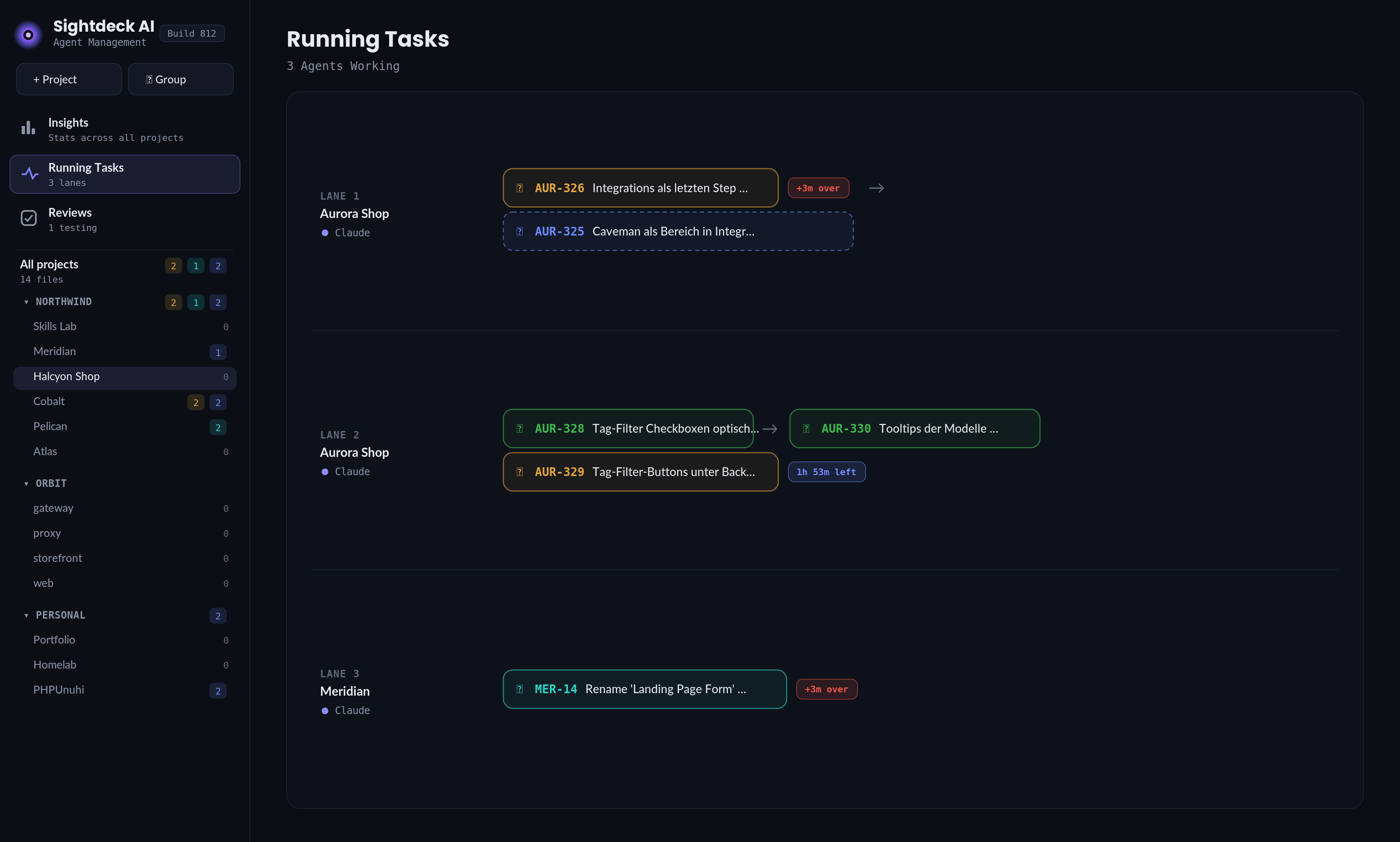This screenshot has height=842, width=1400.
Task: Open task AUR-325 Caveman card
Action: [x=678, y=231]
